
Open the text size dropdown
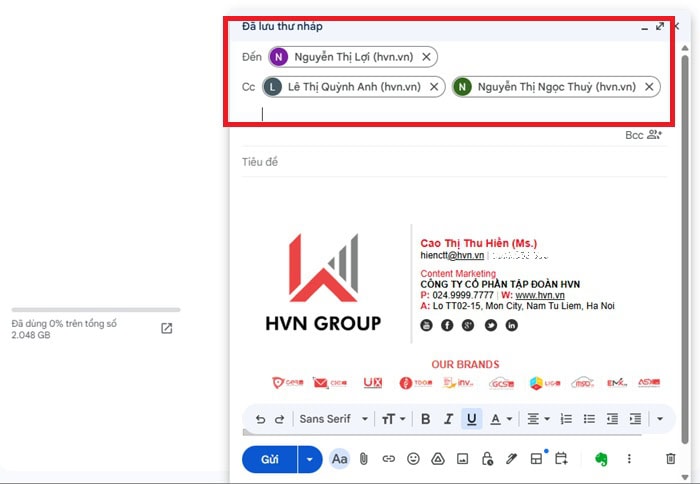tap(393, 419)
